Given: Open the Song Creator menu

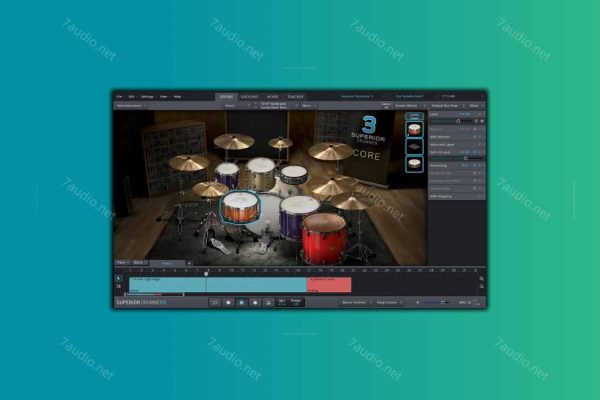Looking at the screenshot, I should click(389, 302).
